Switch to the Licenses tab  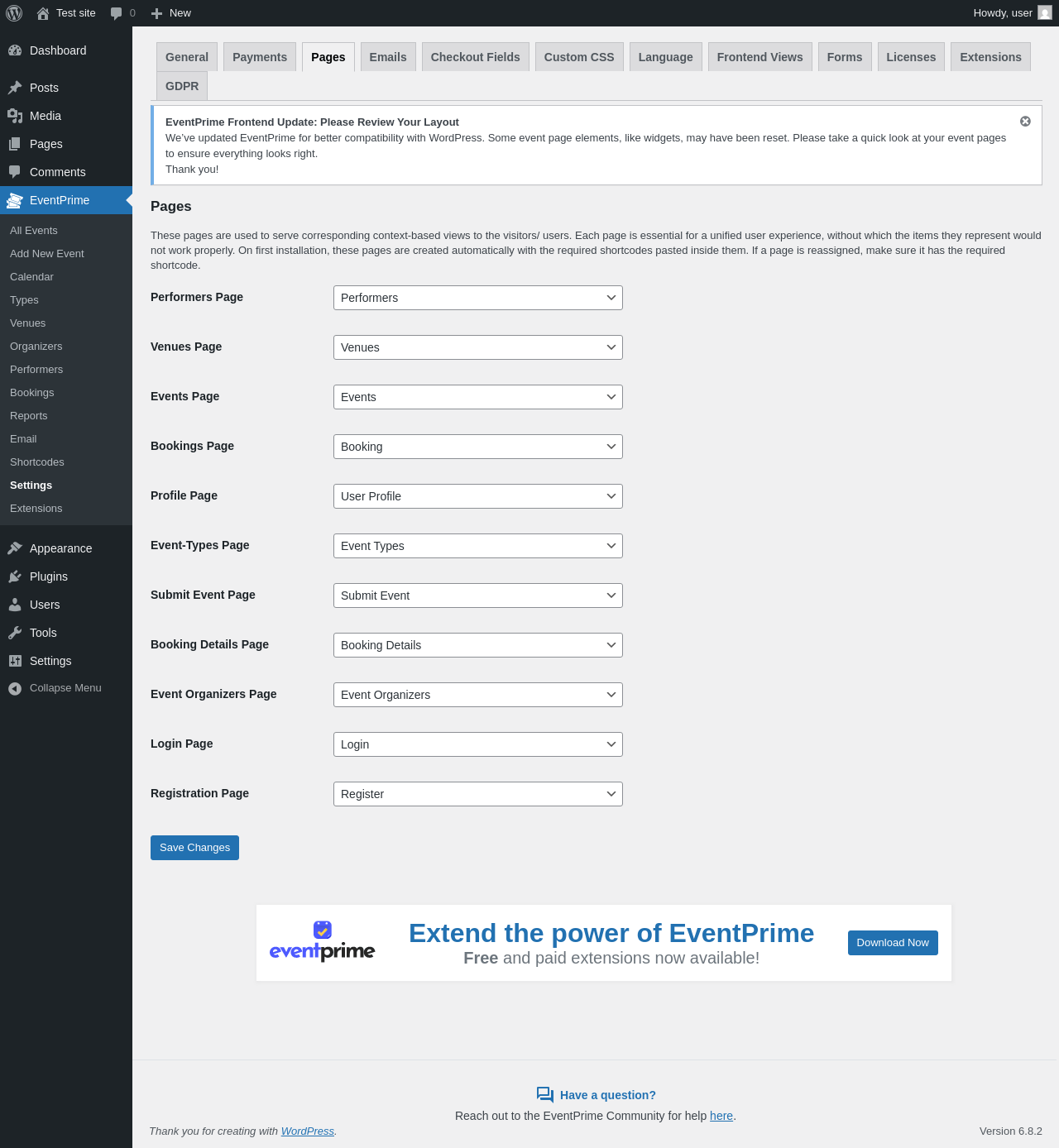click(x=911, y=57)
